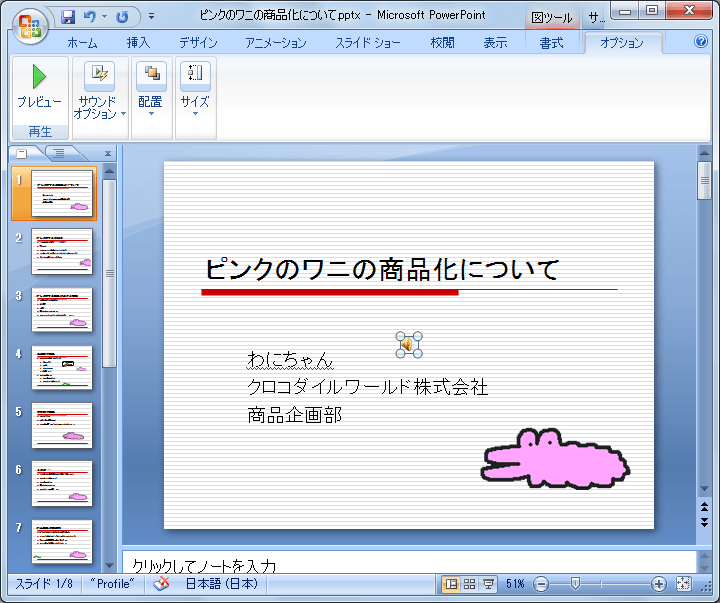The height and width of the screenshot is (603, 720).
Task: Click the thumbnail pane scroll up arrow
Action: click(109, 171)
